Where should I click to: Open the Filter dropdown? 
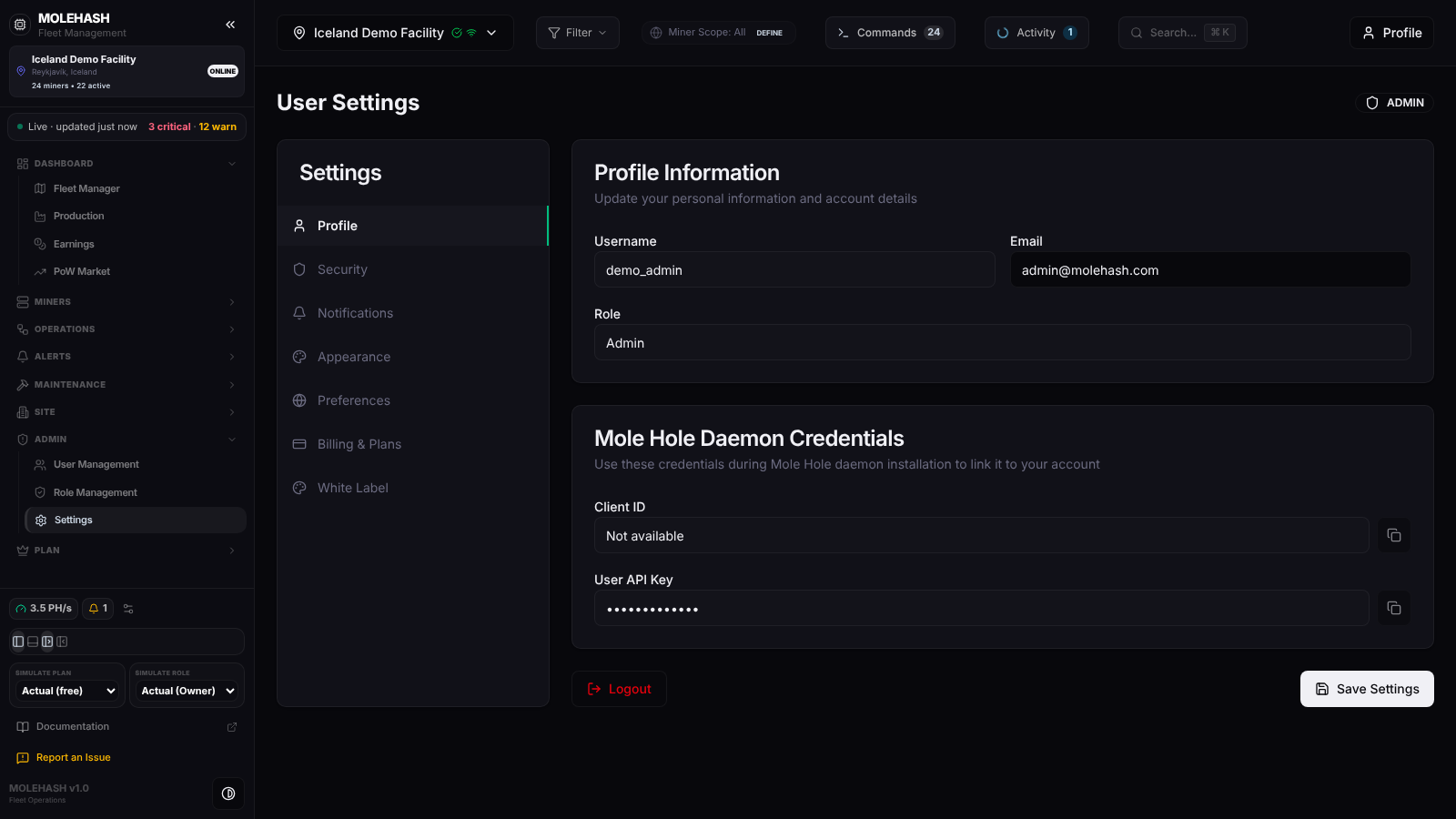click(x=578, y=33)
